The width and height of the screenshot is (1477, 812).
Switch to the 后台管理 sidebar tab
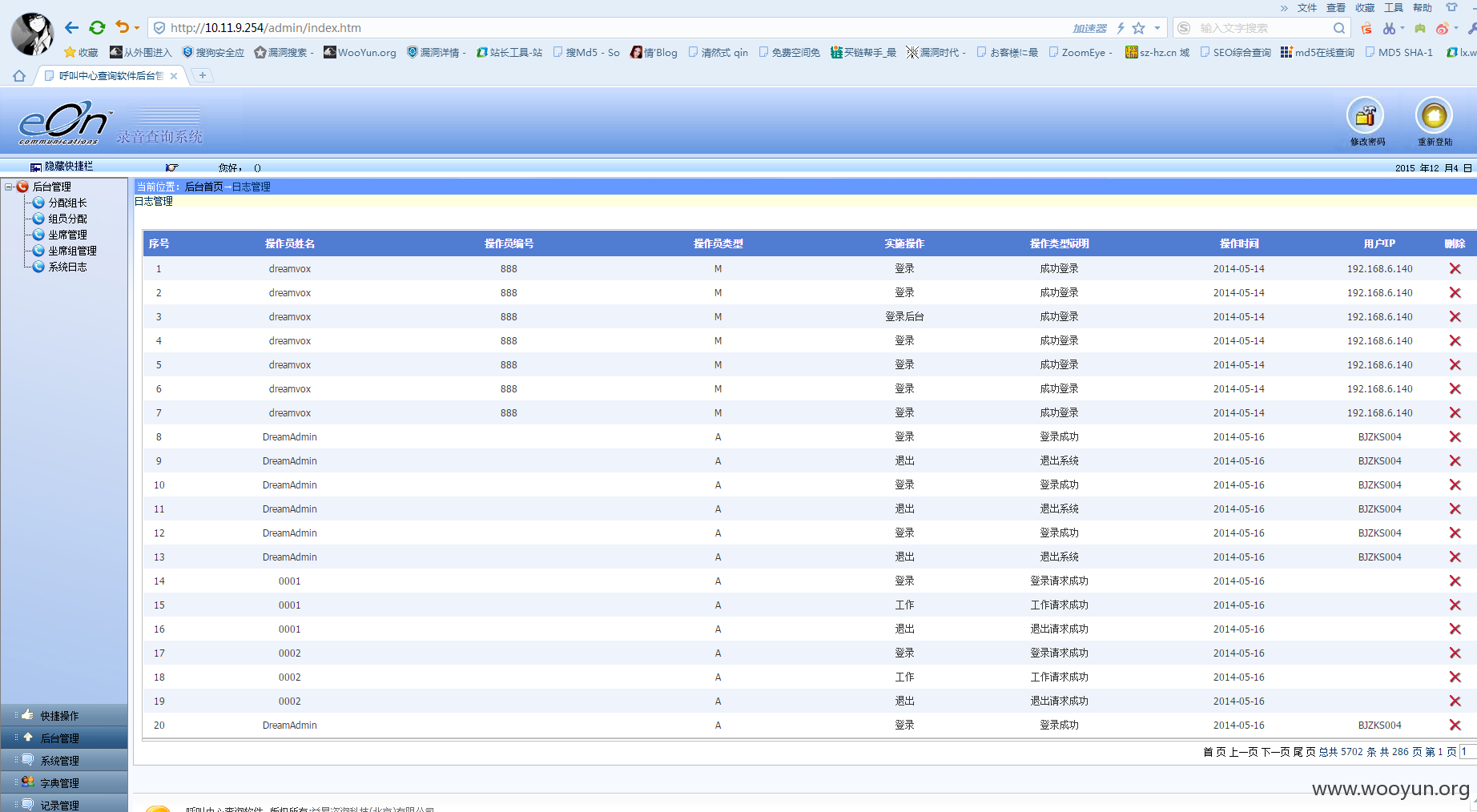(x=64, y=738)
